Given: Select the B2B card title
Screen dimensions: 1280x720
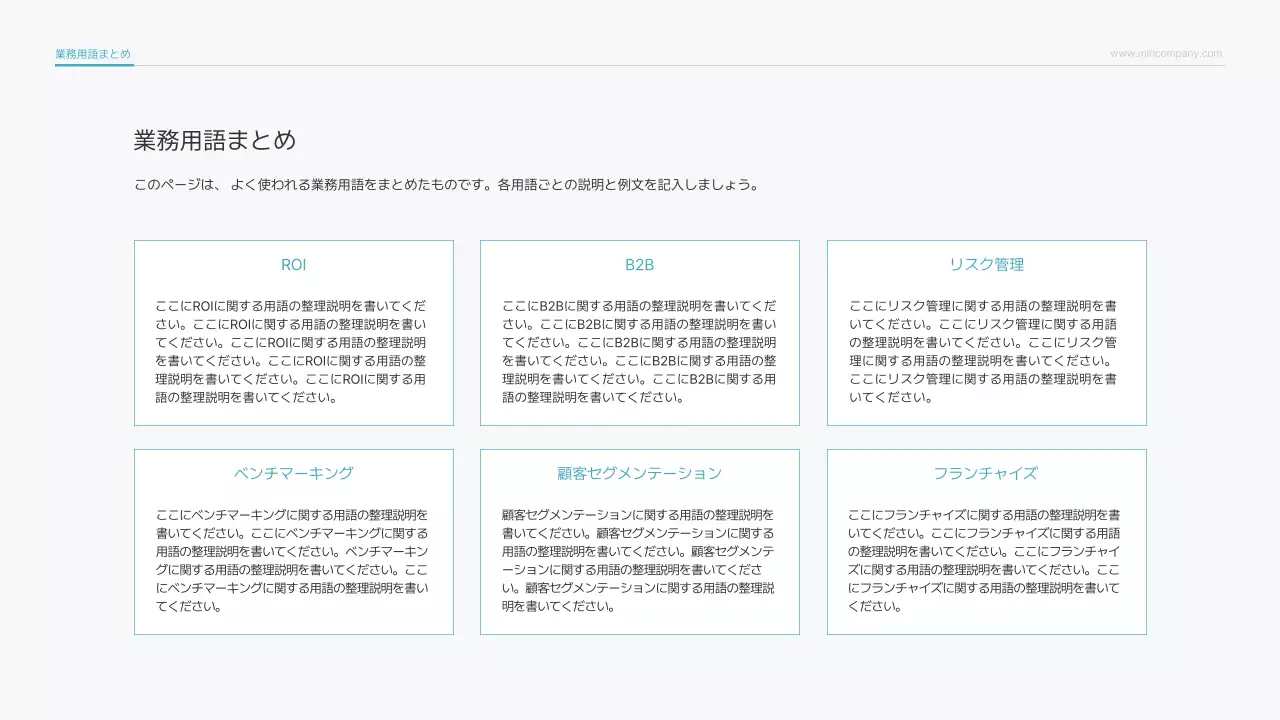Looking at the screenshot, I should [x=639, y=265].
